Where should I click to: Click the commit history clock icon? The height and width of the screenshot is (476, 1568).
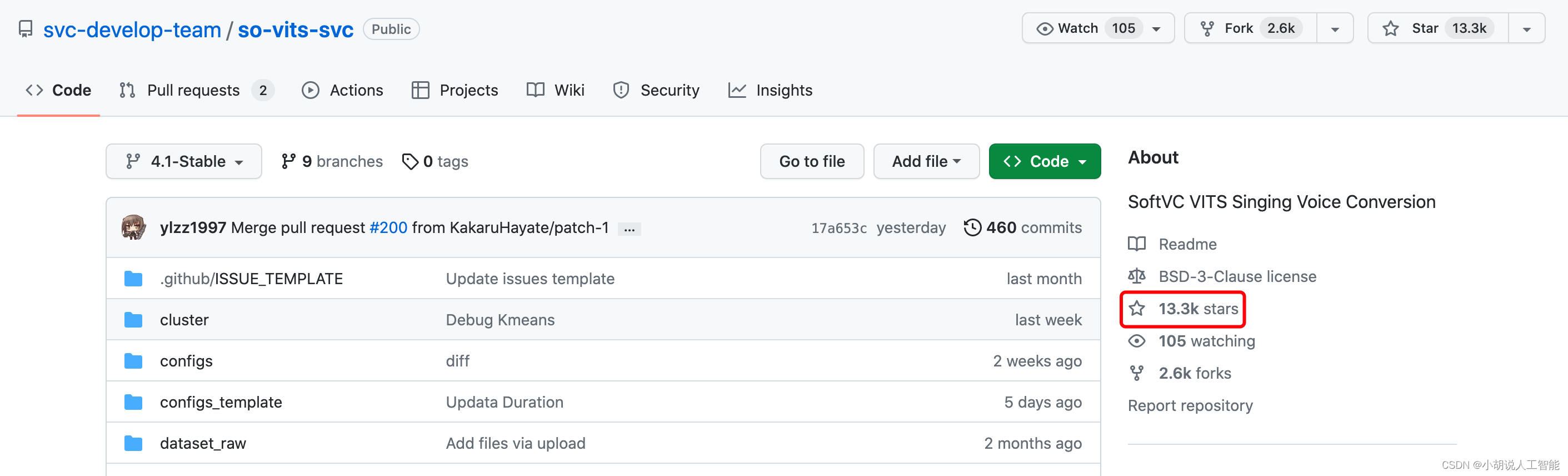pos(972,227)
